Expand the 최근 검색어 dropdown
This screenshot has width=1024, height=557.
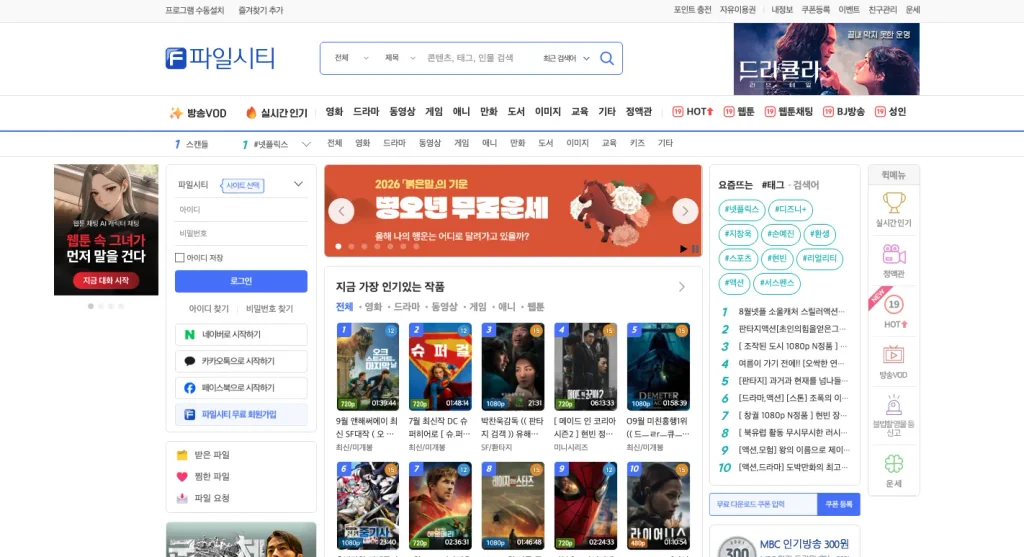(566, 58)
